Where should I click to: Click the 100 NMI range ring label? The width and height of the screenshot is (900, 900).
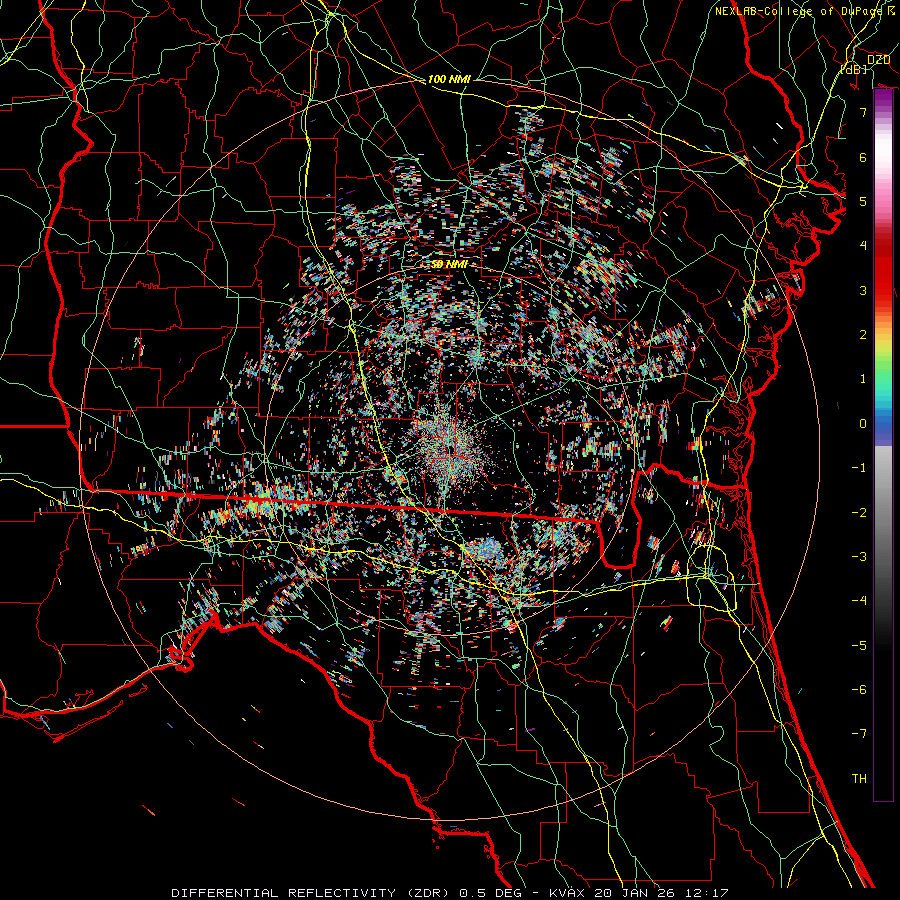(x=449, y=79)
